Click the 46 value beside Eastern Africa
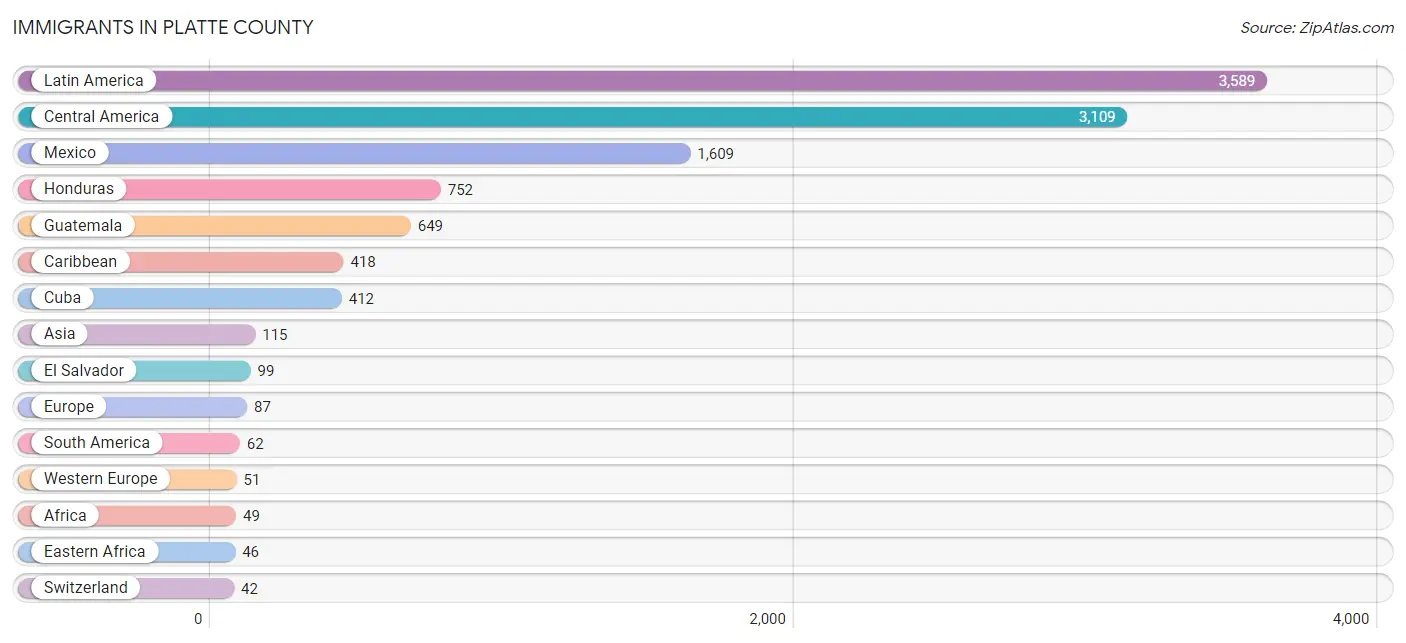Image resolution: width=1406 pixels, height=643 pixels. [x=250, y=552]
